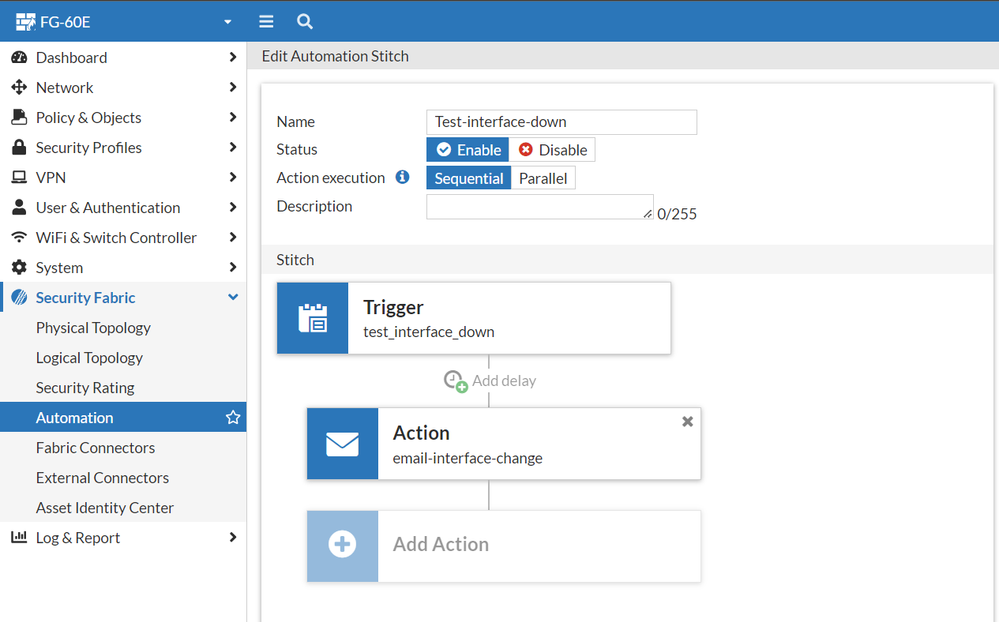Click the Add Action plus icon
The image size is (999, 622).
342,545
